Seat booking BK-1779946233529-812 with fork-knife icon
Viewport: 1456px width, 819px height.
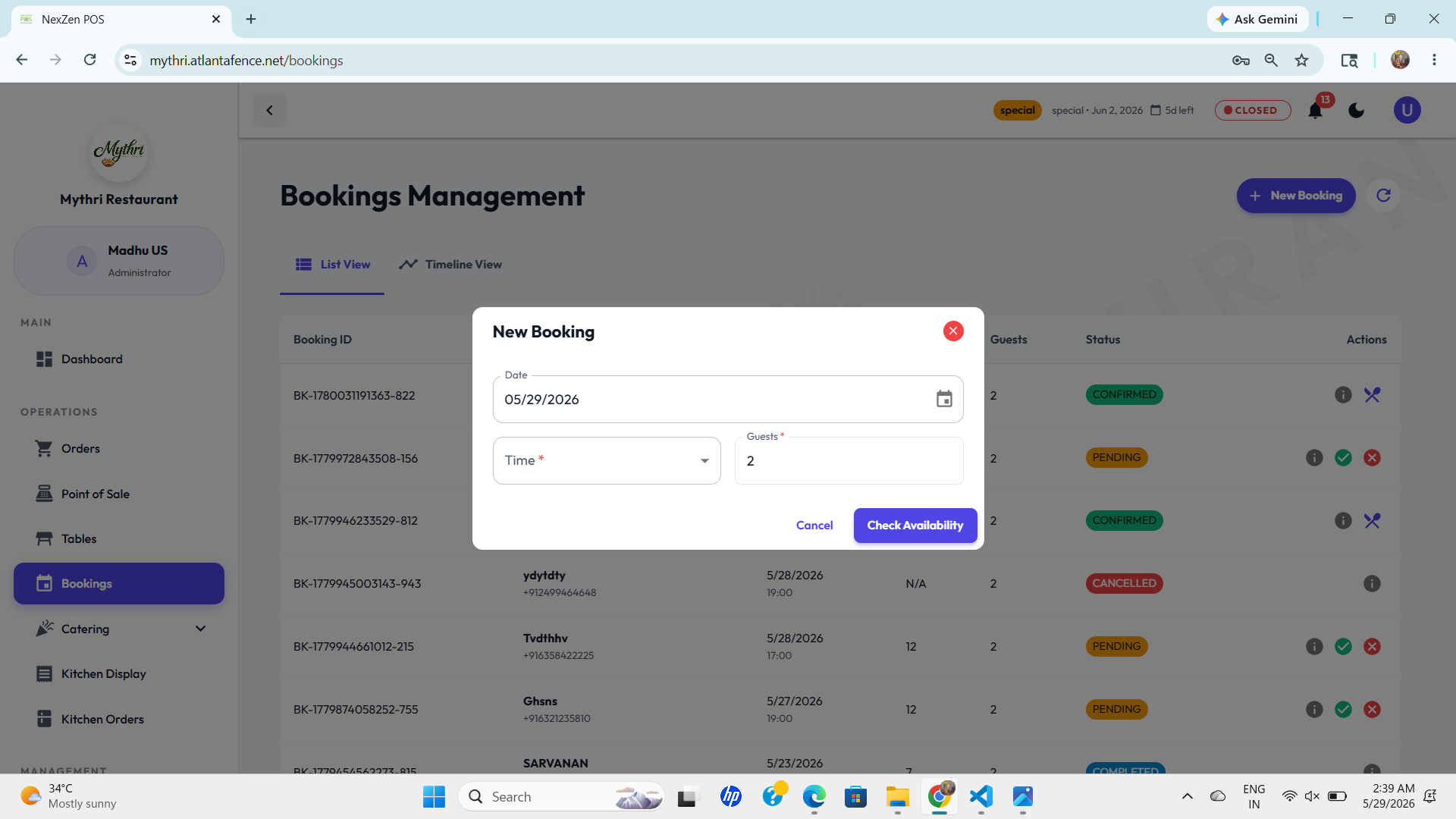(x=1372, y=521)
